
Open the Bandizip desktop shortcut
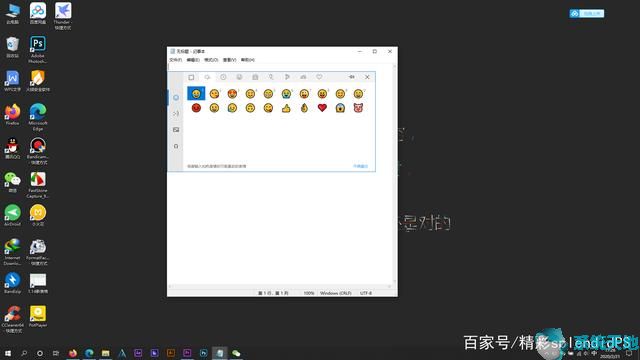coord(12,283)
